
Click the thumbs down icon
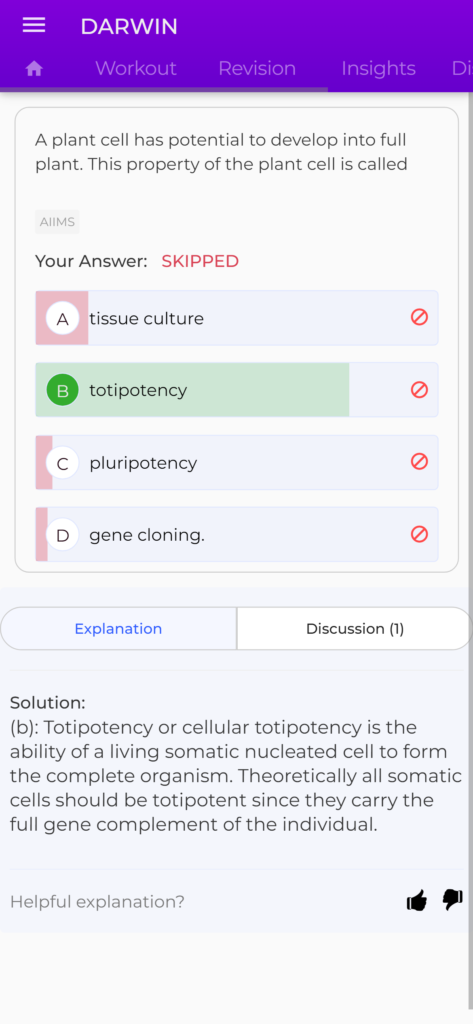(x=452, y=900)
